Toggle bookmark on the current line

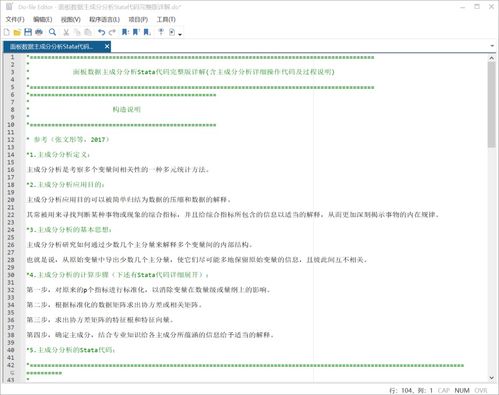(x=125, y=32)
